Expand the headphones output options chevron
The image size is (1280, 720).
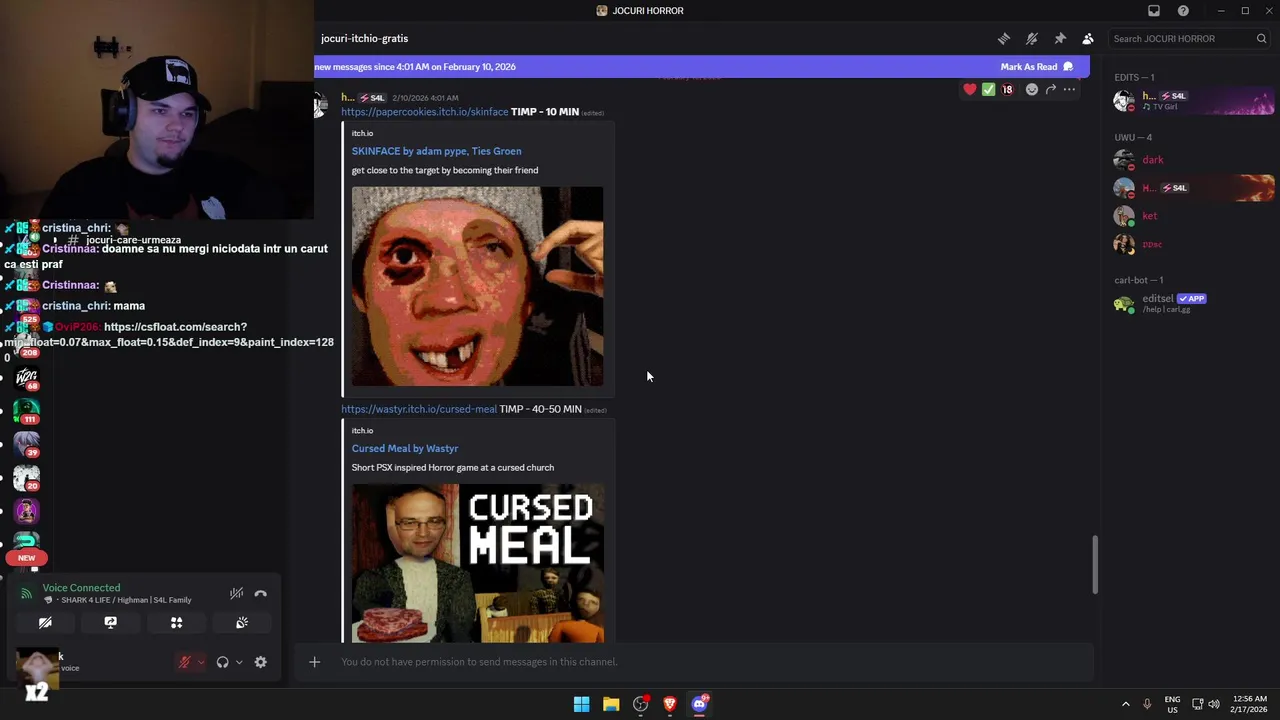point(239,662)
